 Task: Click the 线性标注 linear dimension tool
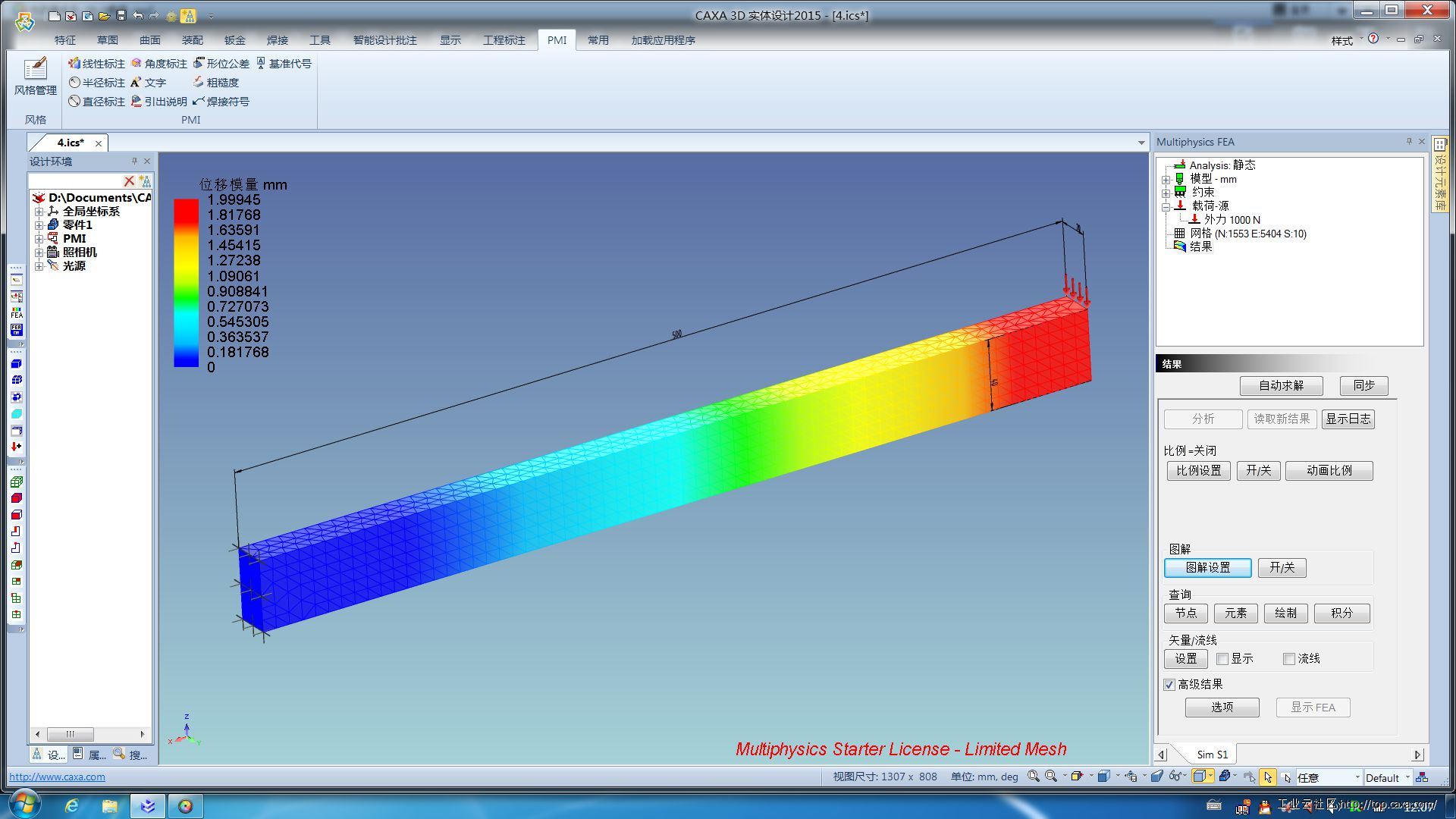tap(96, 64)
